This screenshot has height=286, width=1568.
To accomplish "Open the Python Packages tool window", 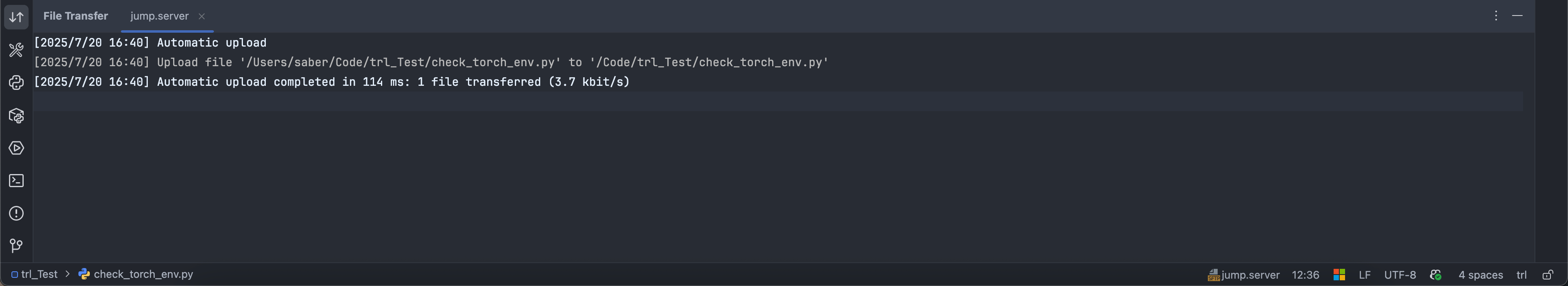I will 16,116.
